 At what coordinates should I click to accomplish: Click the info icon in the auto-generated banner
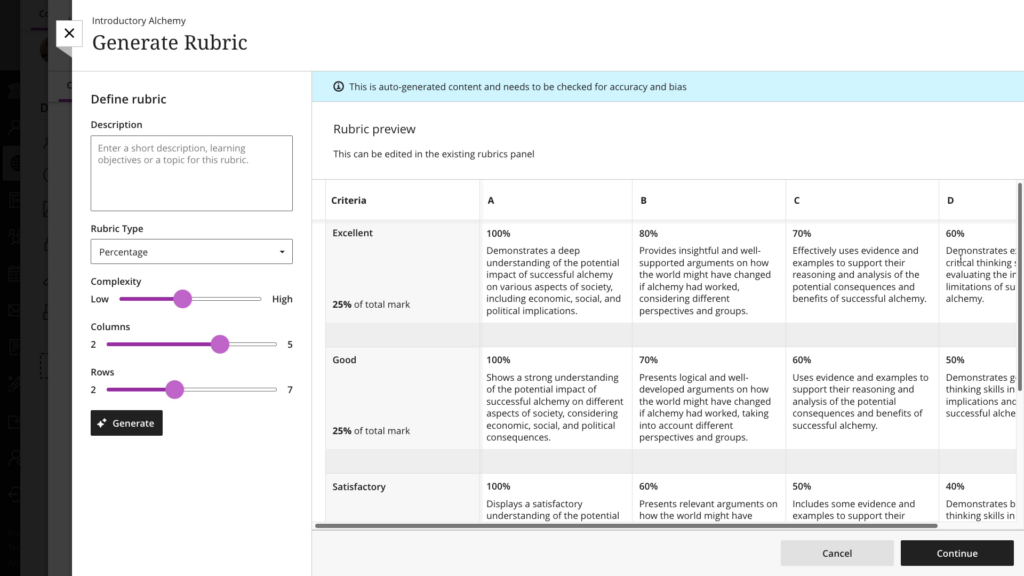(338, 87)
